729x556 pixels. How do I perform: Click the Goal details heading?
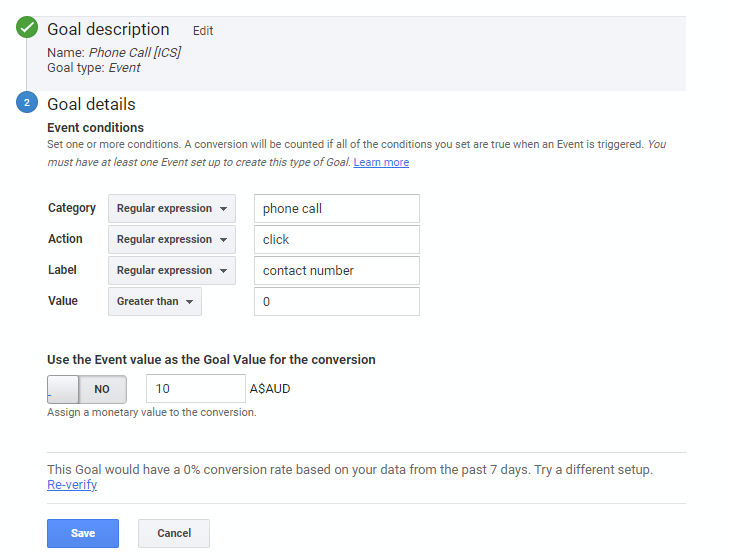91,104
